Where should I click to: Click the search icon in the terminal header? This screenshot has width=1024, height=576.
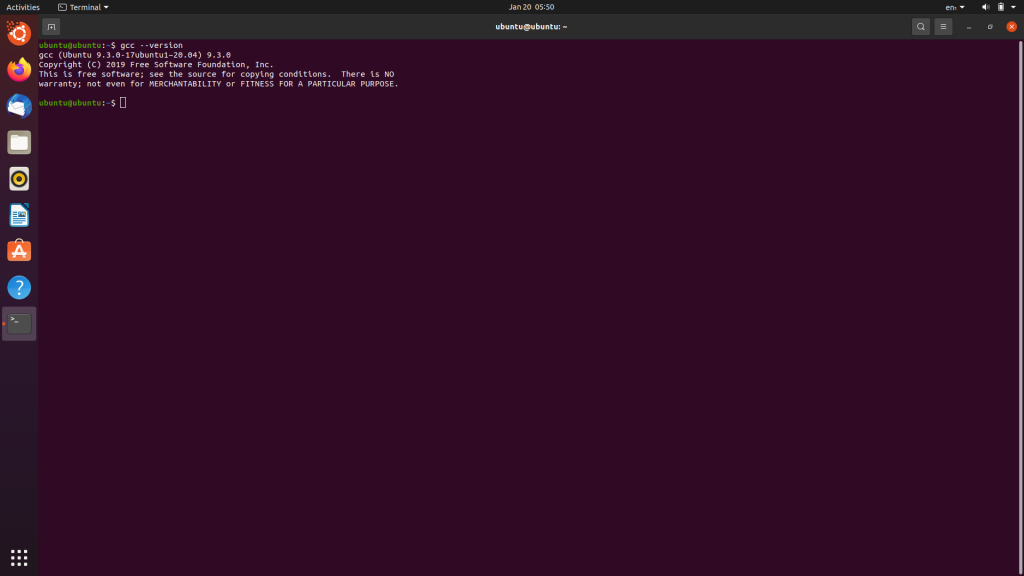pyautogui.click(x=920, y=26)
